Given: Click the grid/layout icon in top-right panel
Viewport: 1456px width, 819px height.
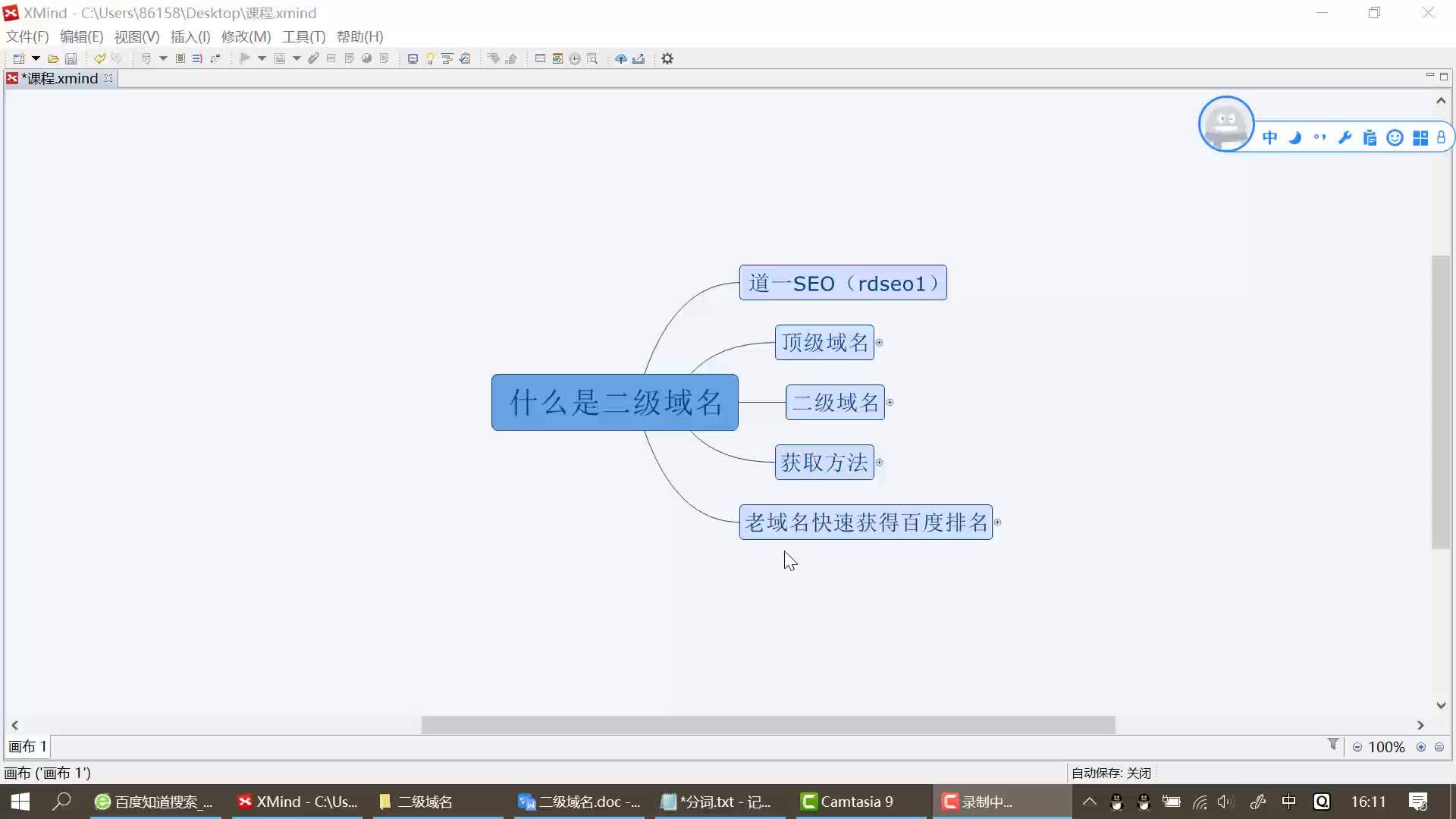Looking at the screenshot, I should pyautogui.click(x=1420, y=137).
